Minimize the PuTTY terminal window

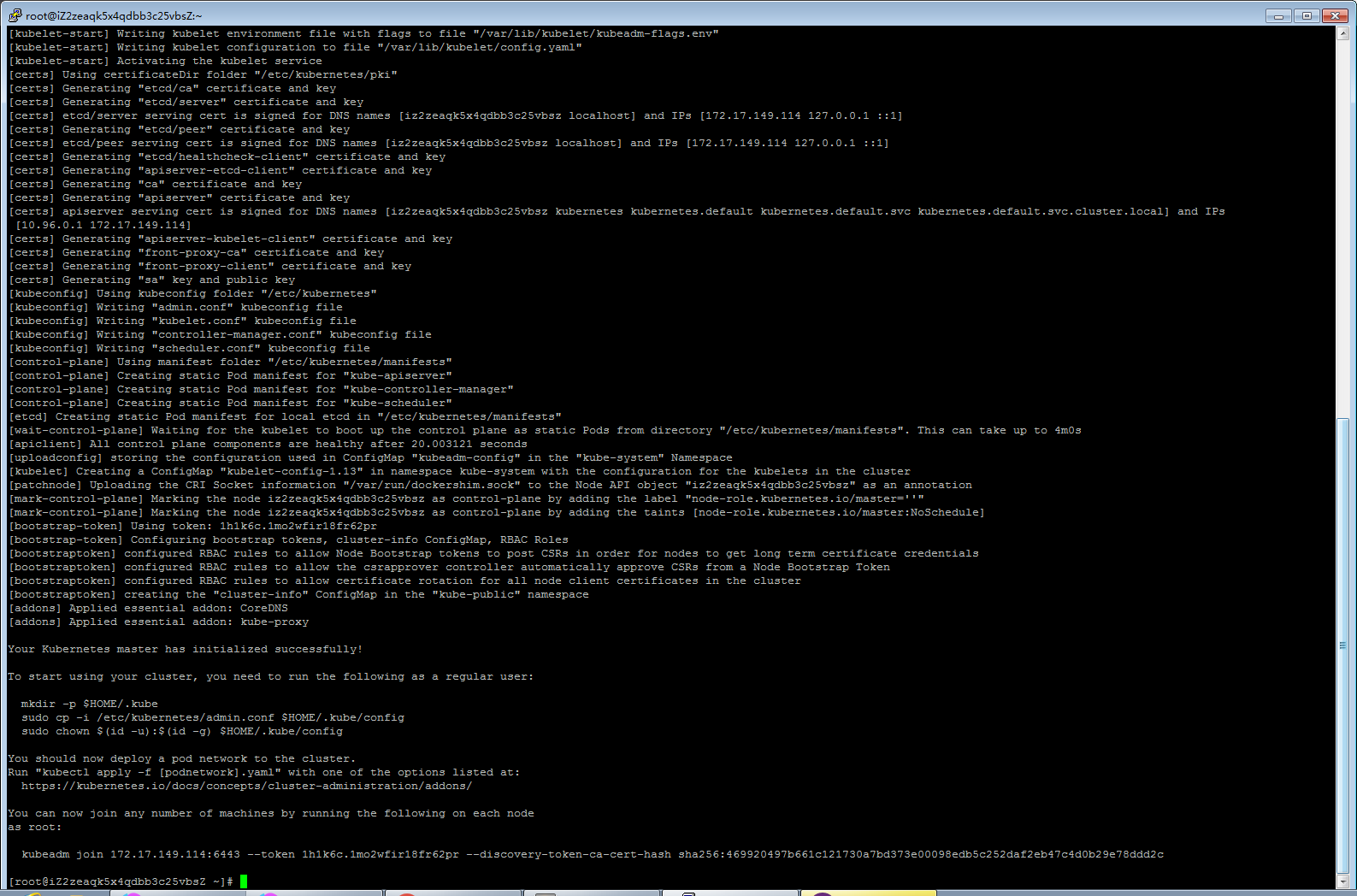[1278, 15]
